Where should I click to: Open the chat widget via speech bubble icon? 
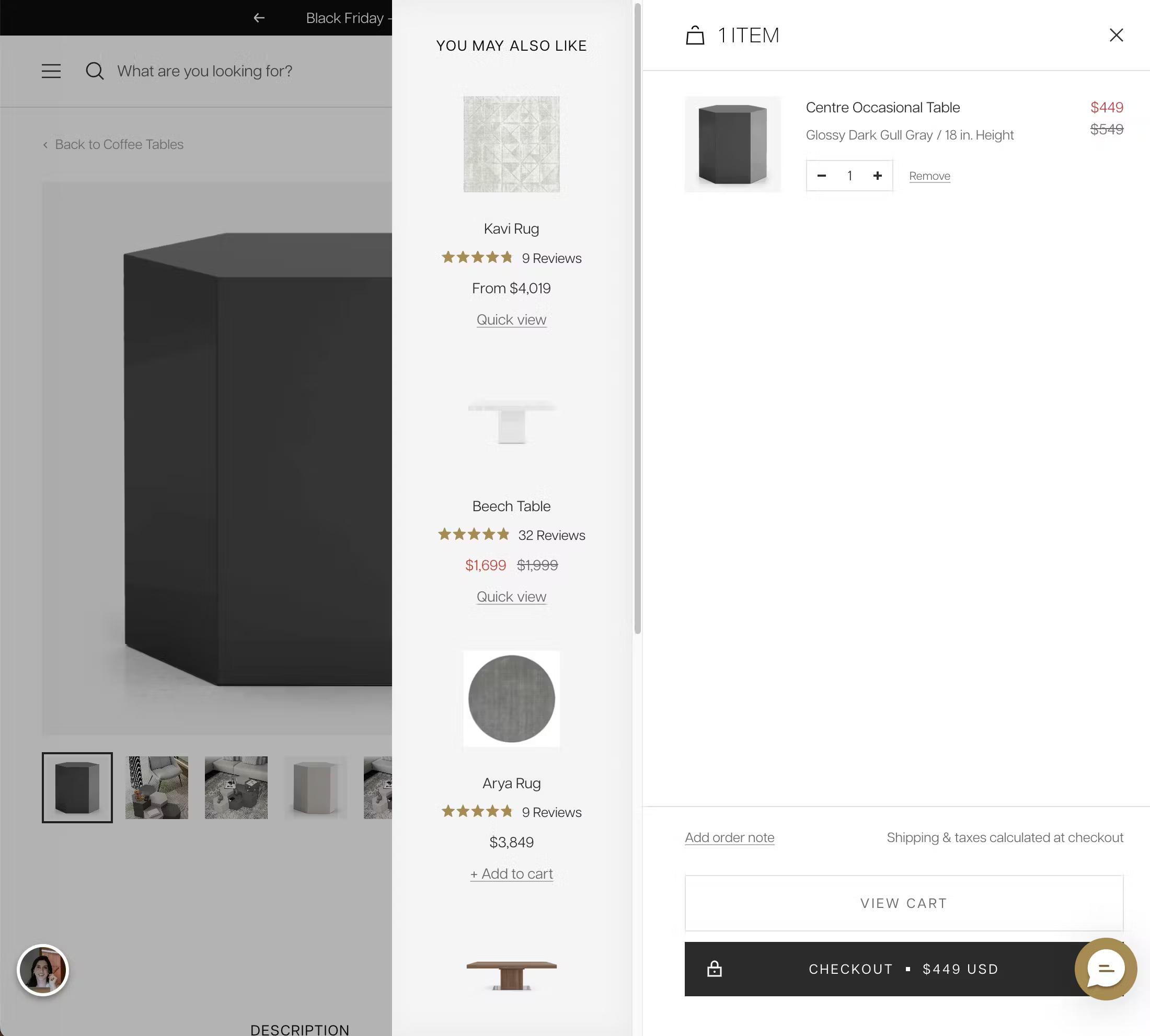(1105, 970)
